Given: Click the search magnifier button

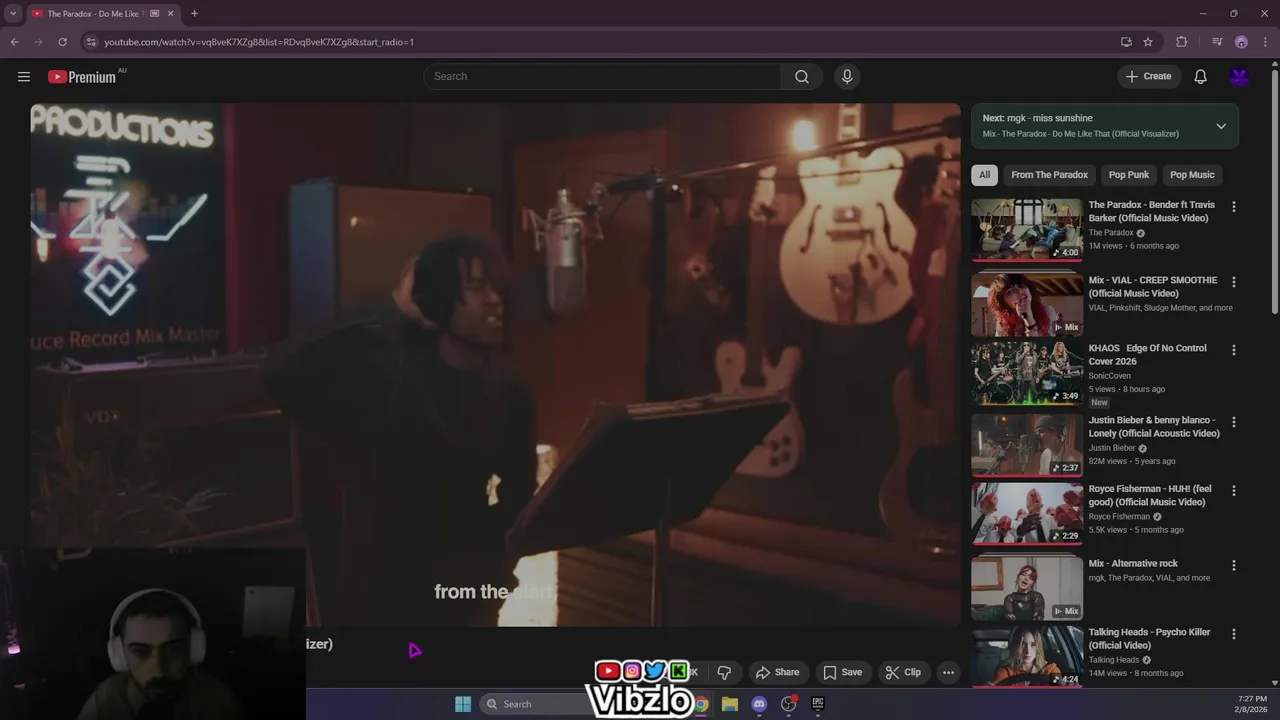Looking at the screenshot, I should coord(802,76).
